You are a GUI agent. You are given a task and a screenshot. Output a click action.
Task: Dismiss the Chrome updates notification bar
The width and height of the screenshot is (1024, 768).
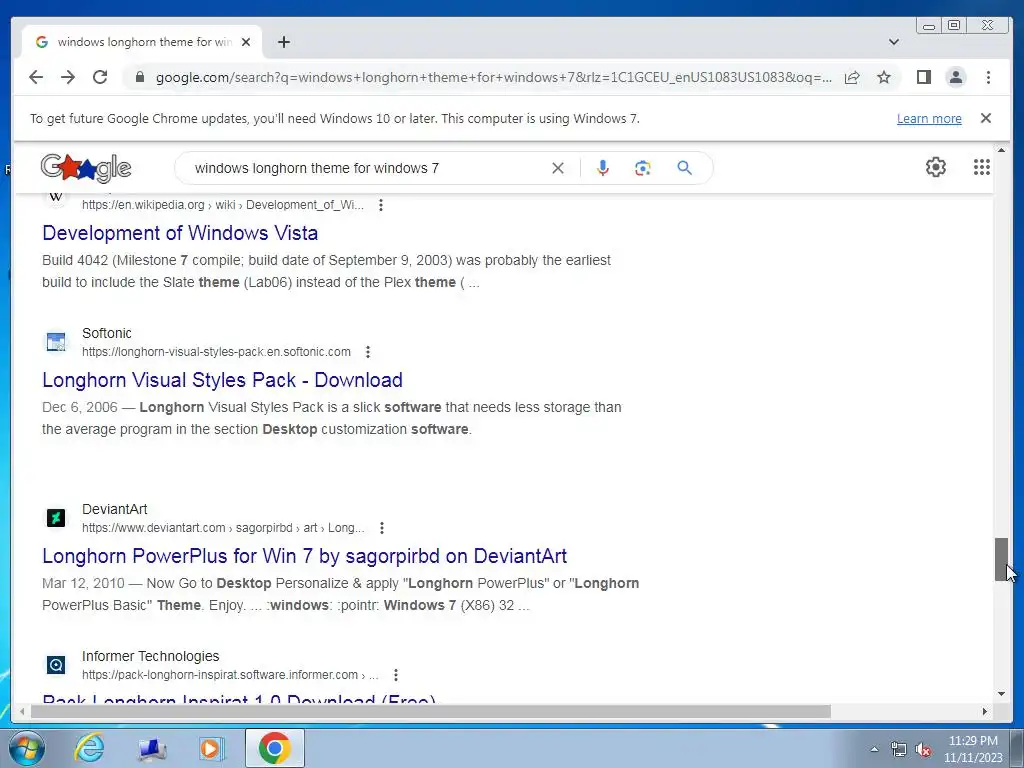985,118
